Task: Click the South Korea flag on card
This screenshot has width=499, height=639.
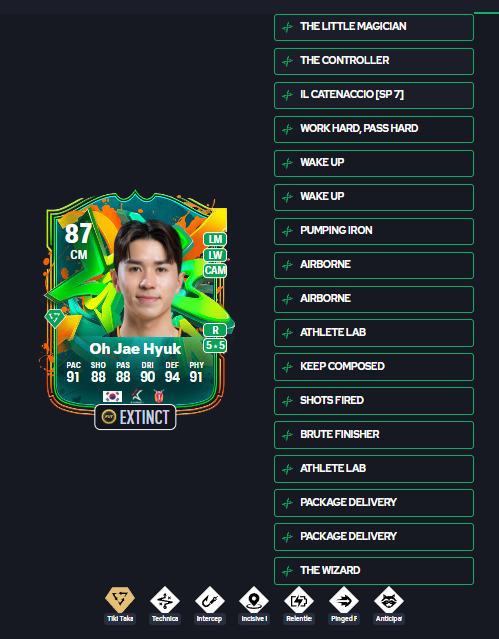Action: point(112,396)
